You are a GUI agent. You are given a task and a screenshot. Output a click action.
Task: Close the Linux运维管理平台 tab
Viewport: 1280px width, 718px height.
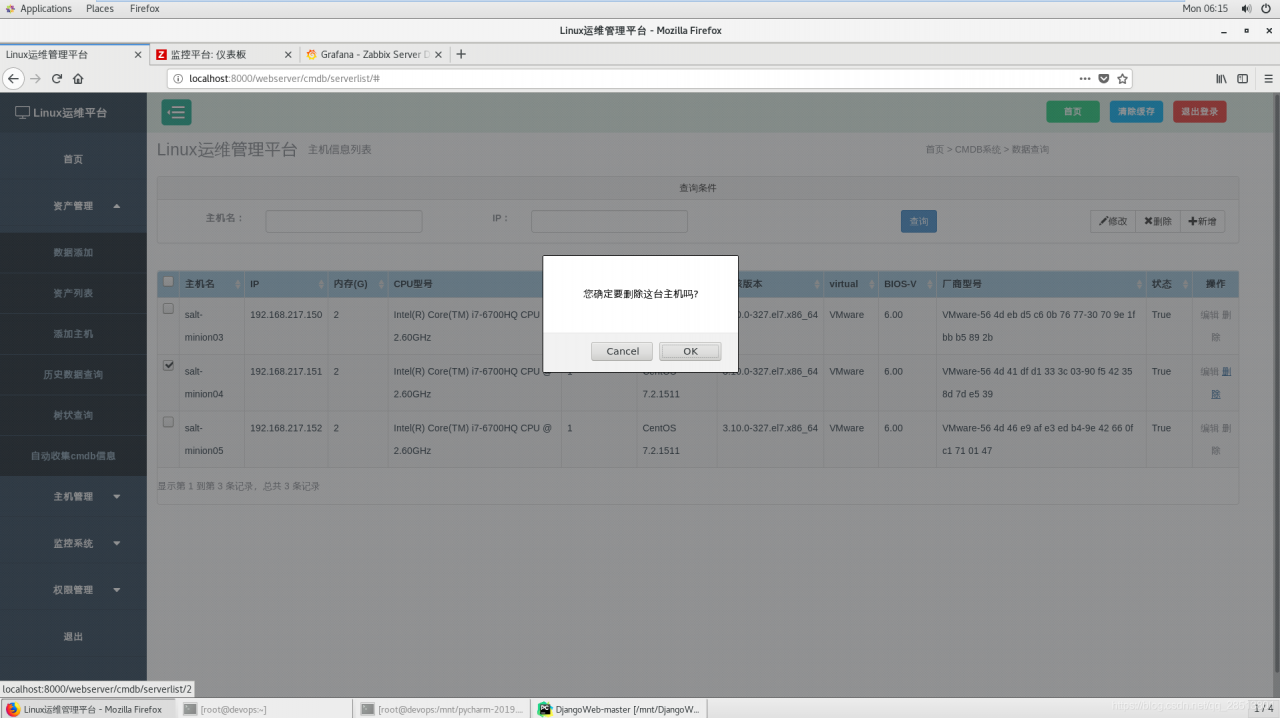click(x=138, y=55)
